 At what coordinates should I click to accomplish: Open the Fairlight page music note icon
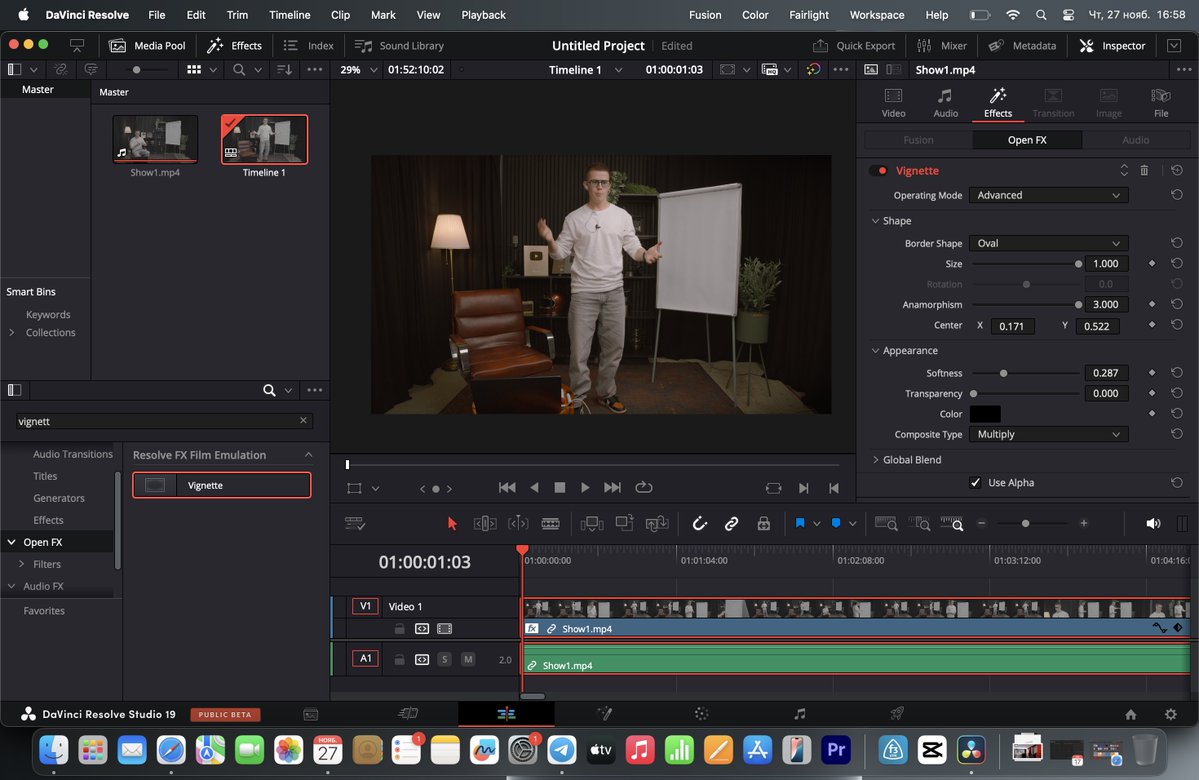799,714
